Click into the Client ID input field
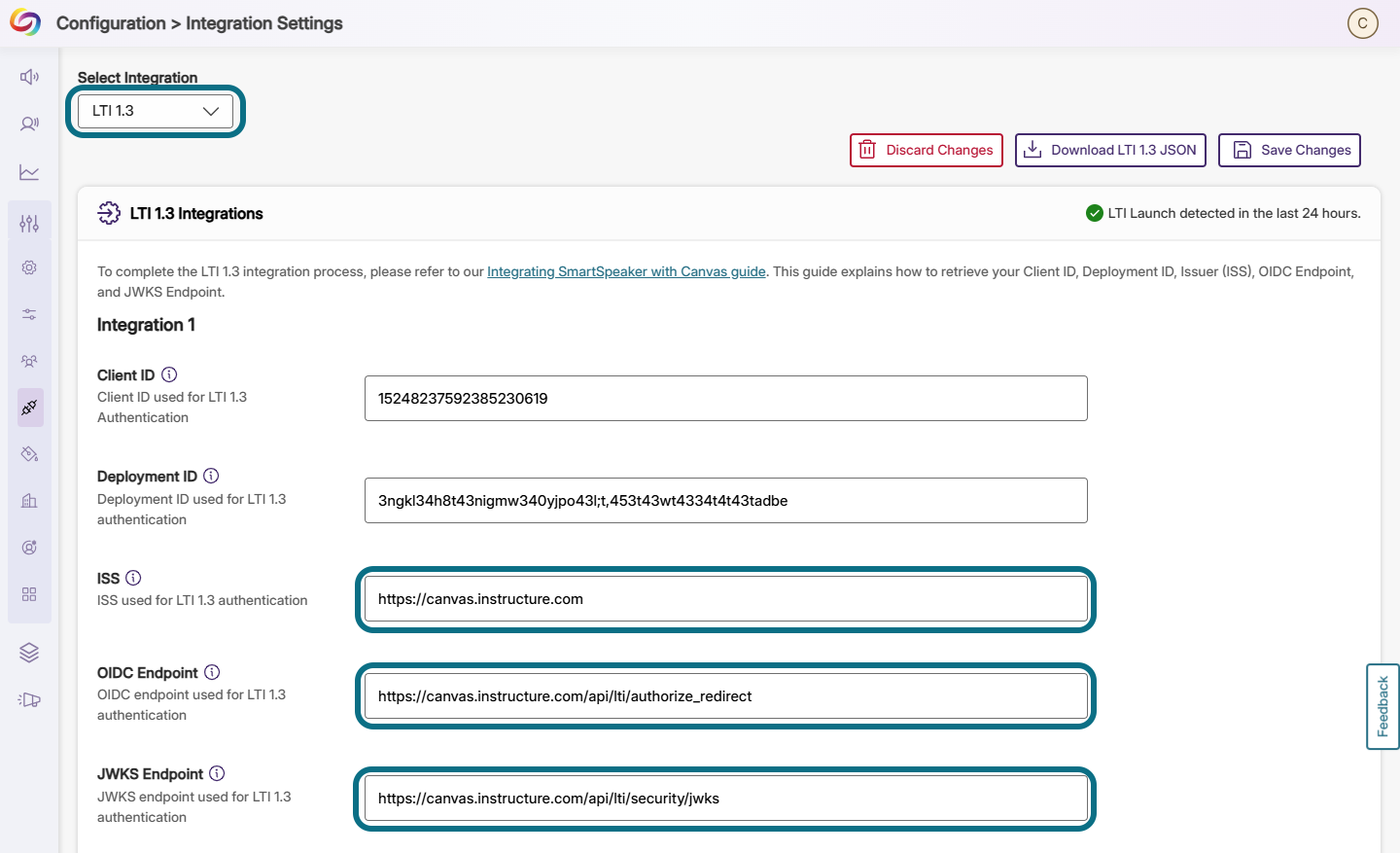Image resolution: width=1400 pixels, height=853 pixels. pyautogui.click(x=726, y=399)
